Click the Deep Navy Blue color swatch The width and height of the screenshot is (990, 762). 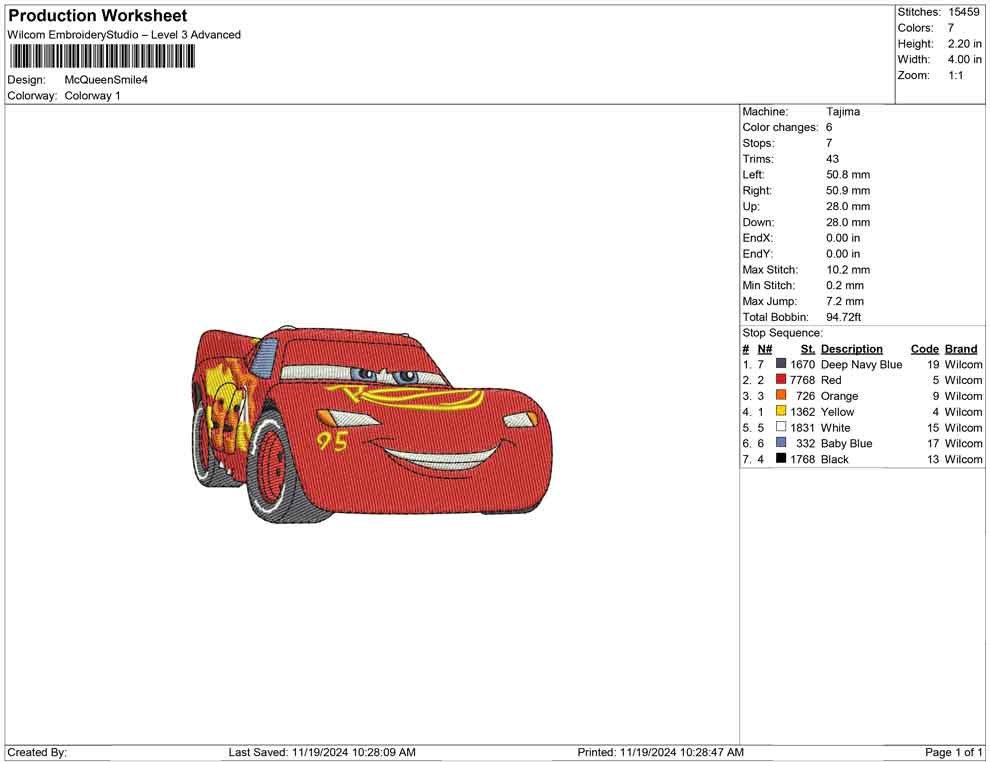click(781, 364)
